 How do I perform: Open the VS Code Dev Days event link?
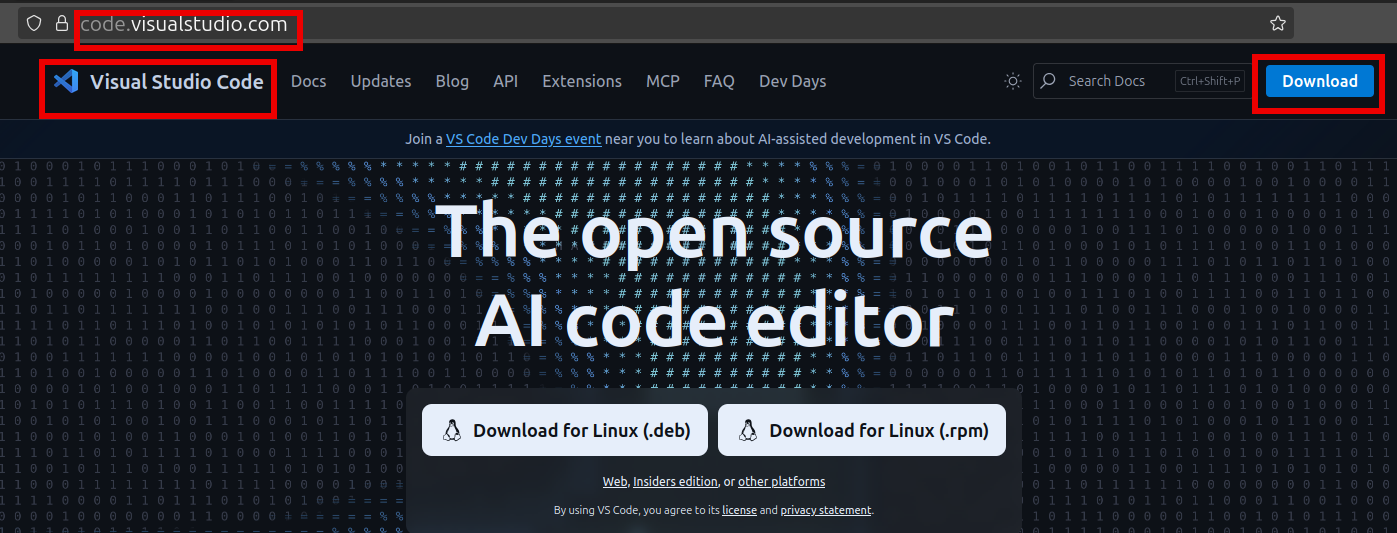524,139
